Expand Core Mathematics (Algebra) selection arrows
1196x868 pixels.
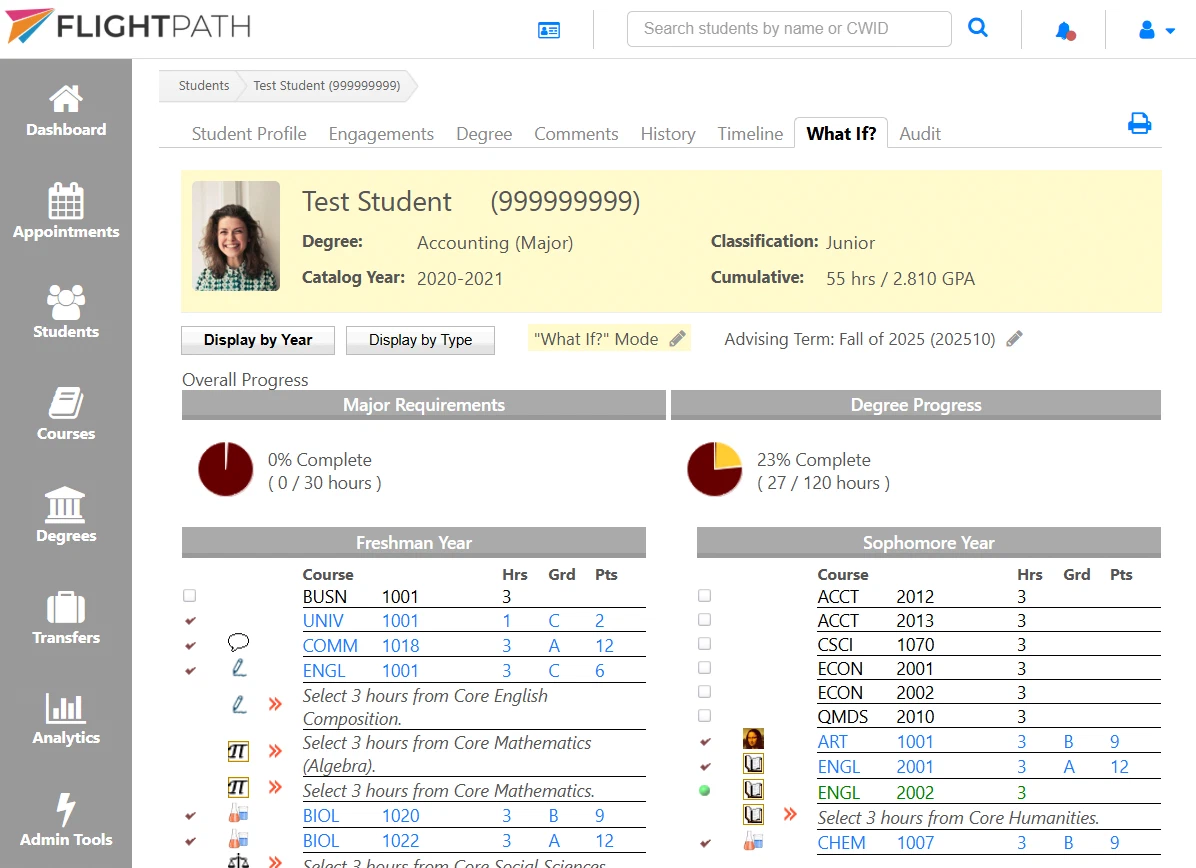(x=275, y=751)
